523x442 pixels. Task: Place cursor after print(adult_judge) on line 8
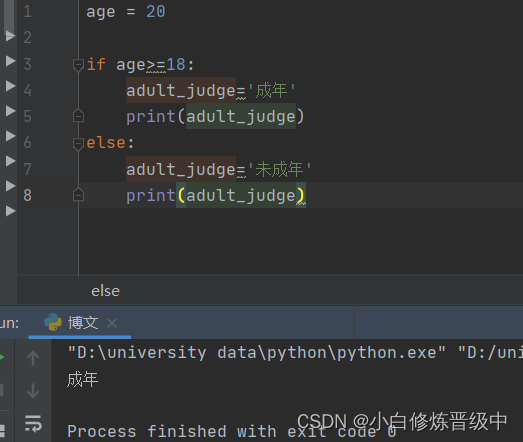click(306, 195)
